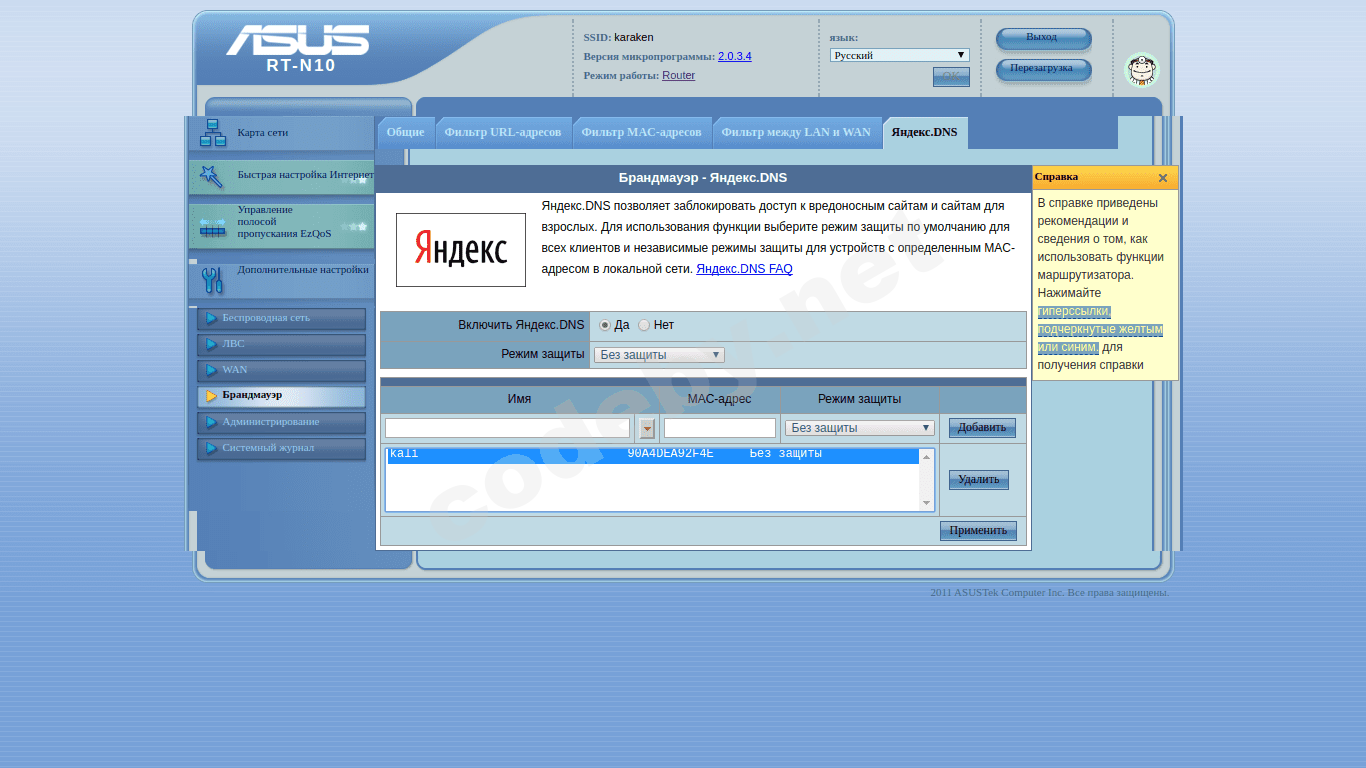Click the client list scrollbar down arrow
This screenshot has height=768, width=1366.
[x=926, y=503]
